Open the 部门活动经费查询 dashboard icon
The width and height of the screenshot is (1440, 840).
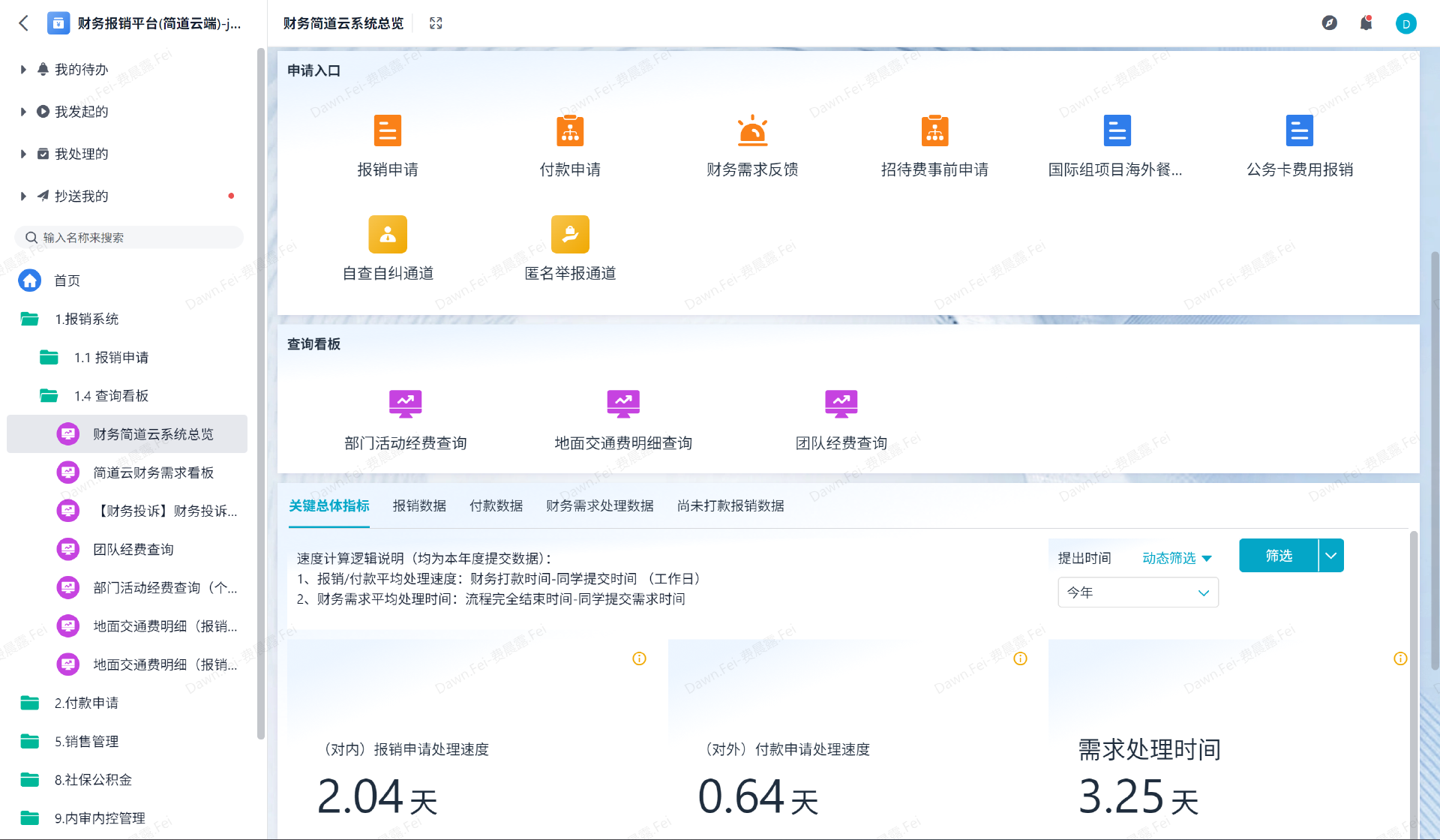pyautogui.click(x=405, y=403)
